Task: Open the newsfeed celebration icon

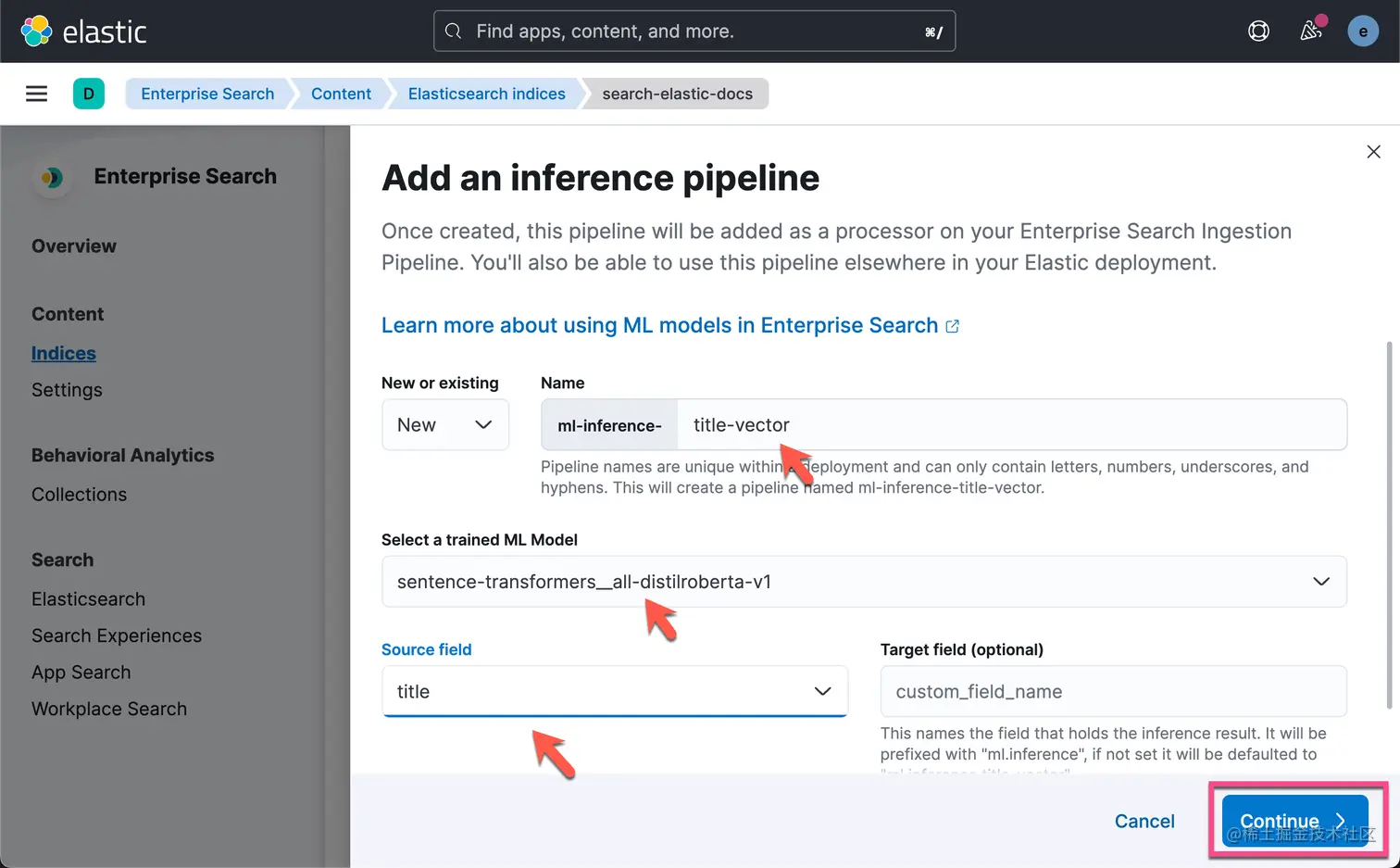Action: 1311,31
